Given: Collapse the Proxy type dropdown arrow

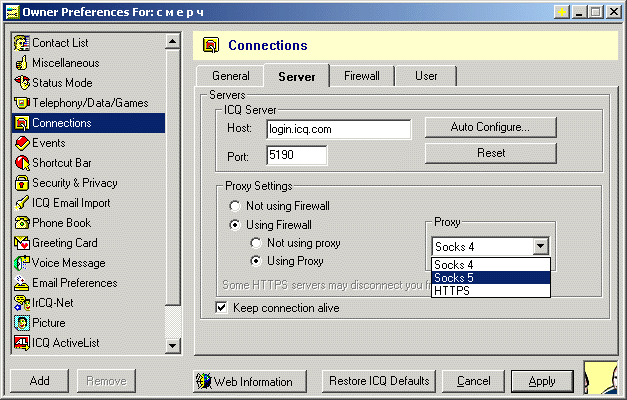Looking at the screenshot, I should click(540, 246).
